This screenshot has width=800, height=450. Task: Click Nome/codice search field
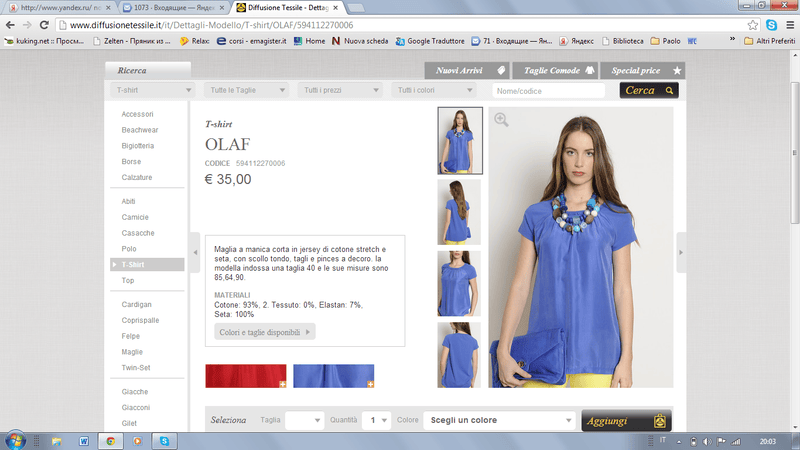point(548,91)
